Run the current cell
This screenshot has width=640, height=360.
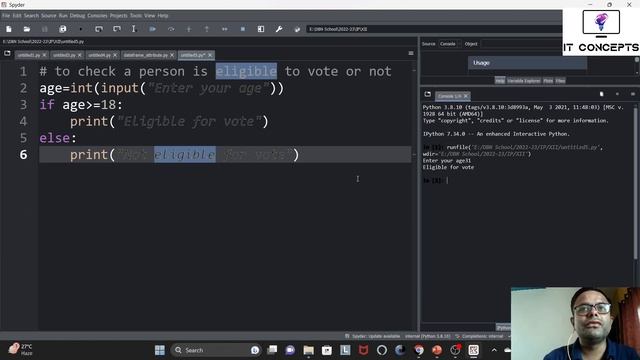(99, 29)
